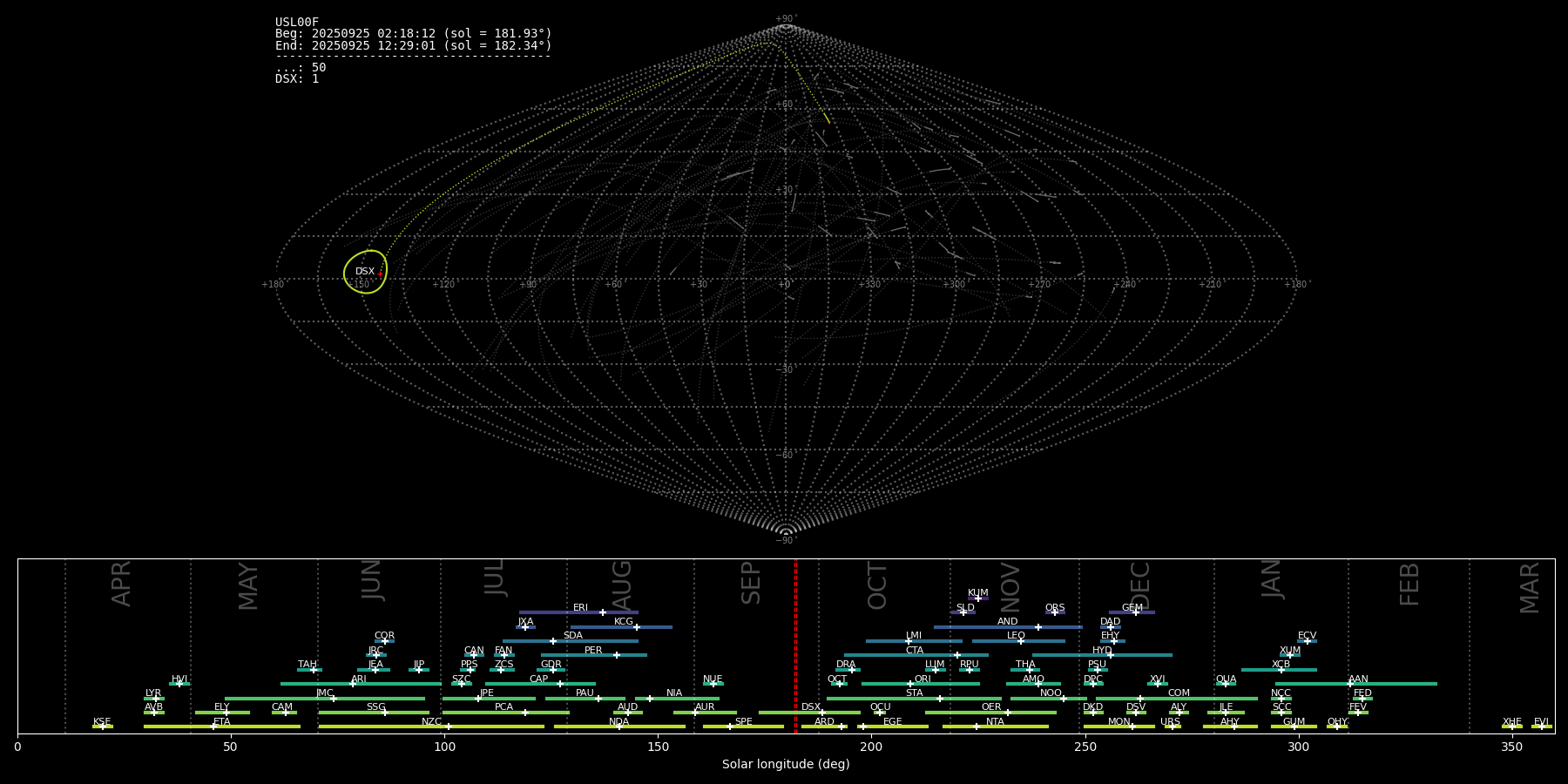This screenshot has width=1568, height=784.
Task: Click the red dashed current solar longitude line
Action: (795, 646)
